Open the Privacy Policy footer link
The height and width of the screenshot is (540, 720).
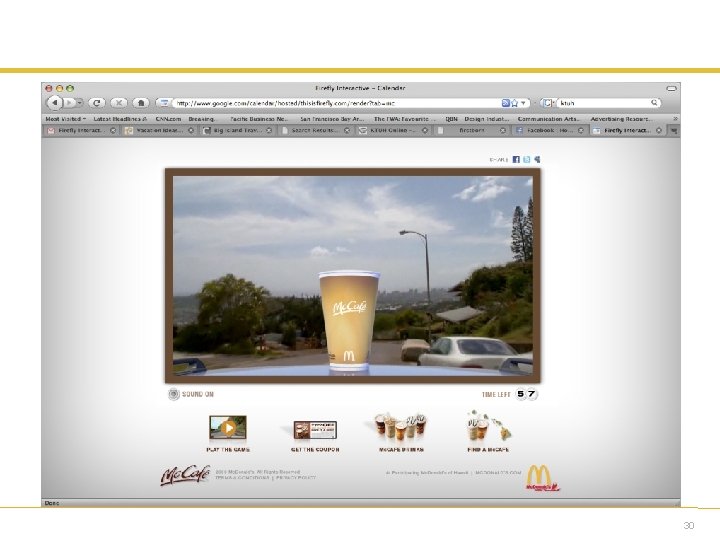click(296, 478)
